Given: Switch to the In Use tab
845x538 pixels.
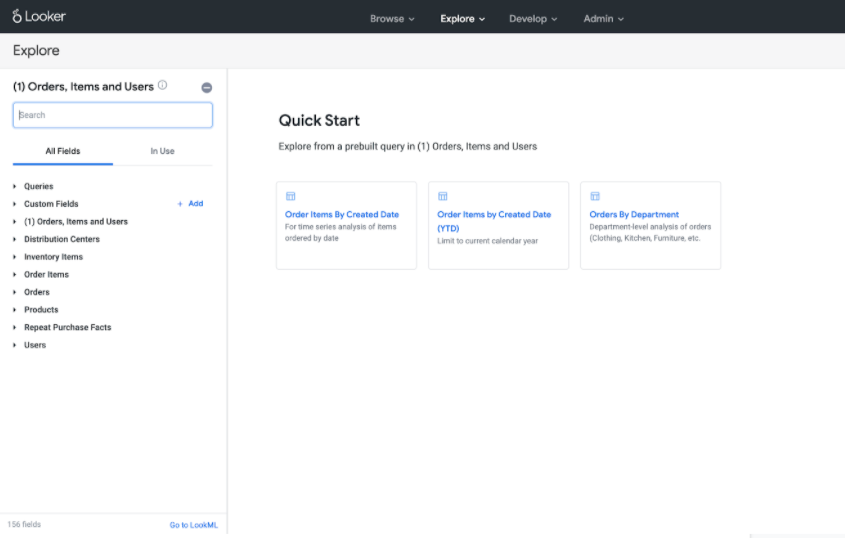Looking at the screenshot, I should pos(162,151).
